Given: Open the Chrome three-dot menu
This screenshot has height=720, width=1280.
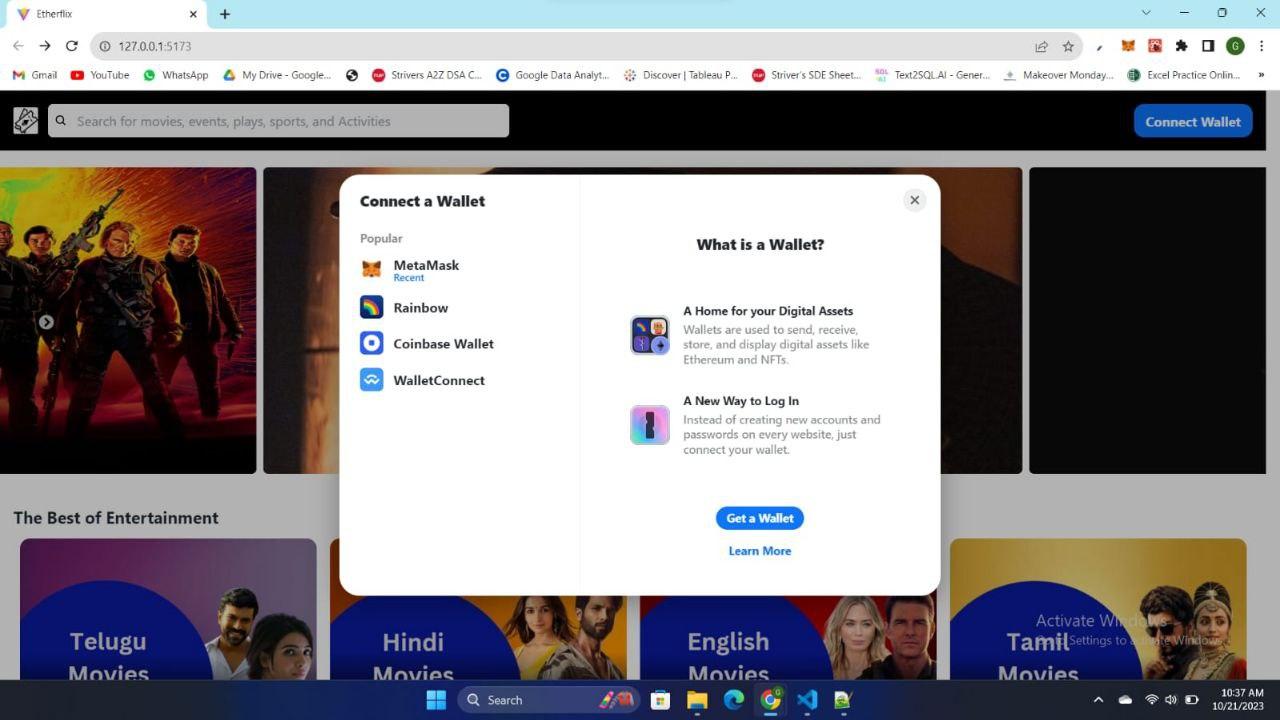Looking at the screenshot, I should pyautogui.click(x=1262, y=46).
